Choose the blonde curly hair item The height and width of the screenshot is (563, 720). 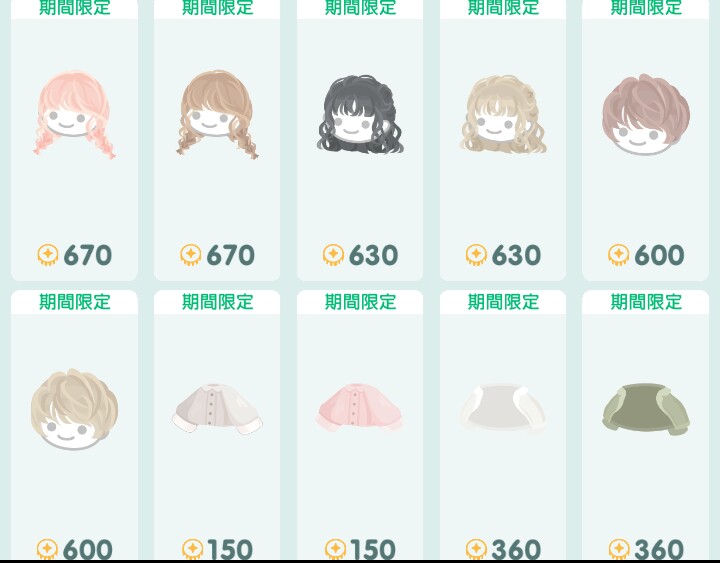pos(503,115)
